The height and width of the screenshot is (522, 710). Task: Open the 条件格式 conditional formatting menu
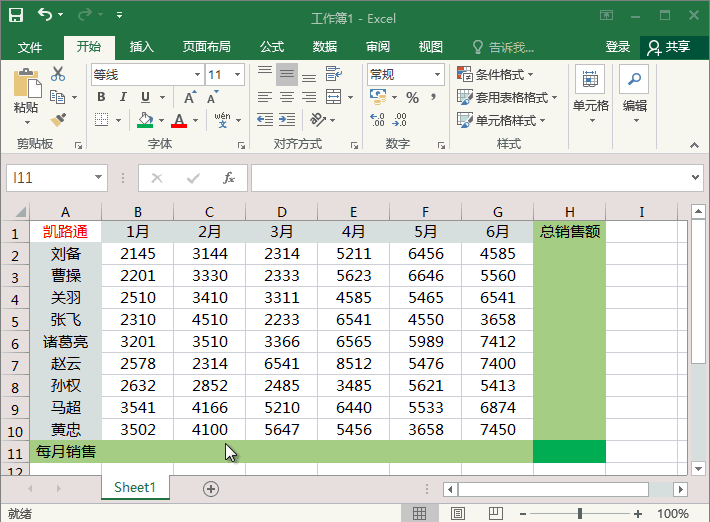click(x=495, y=75)
